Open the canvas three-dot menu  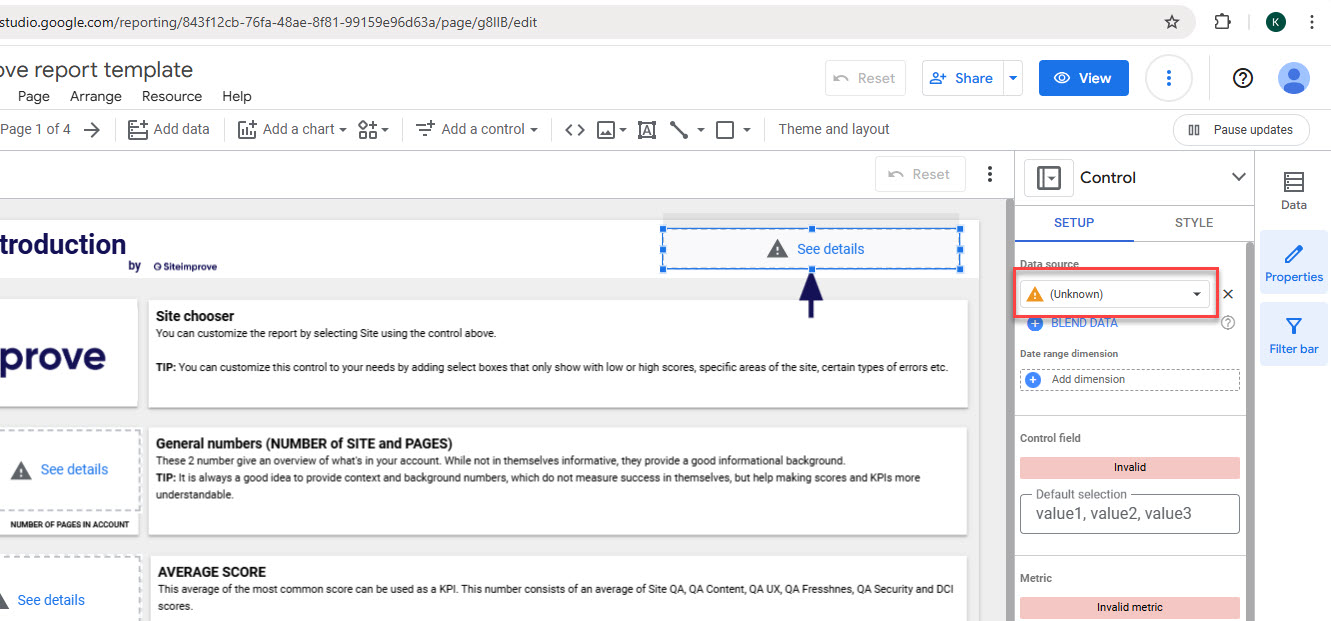click(990, 174)
